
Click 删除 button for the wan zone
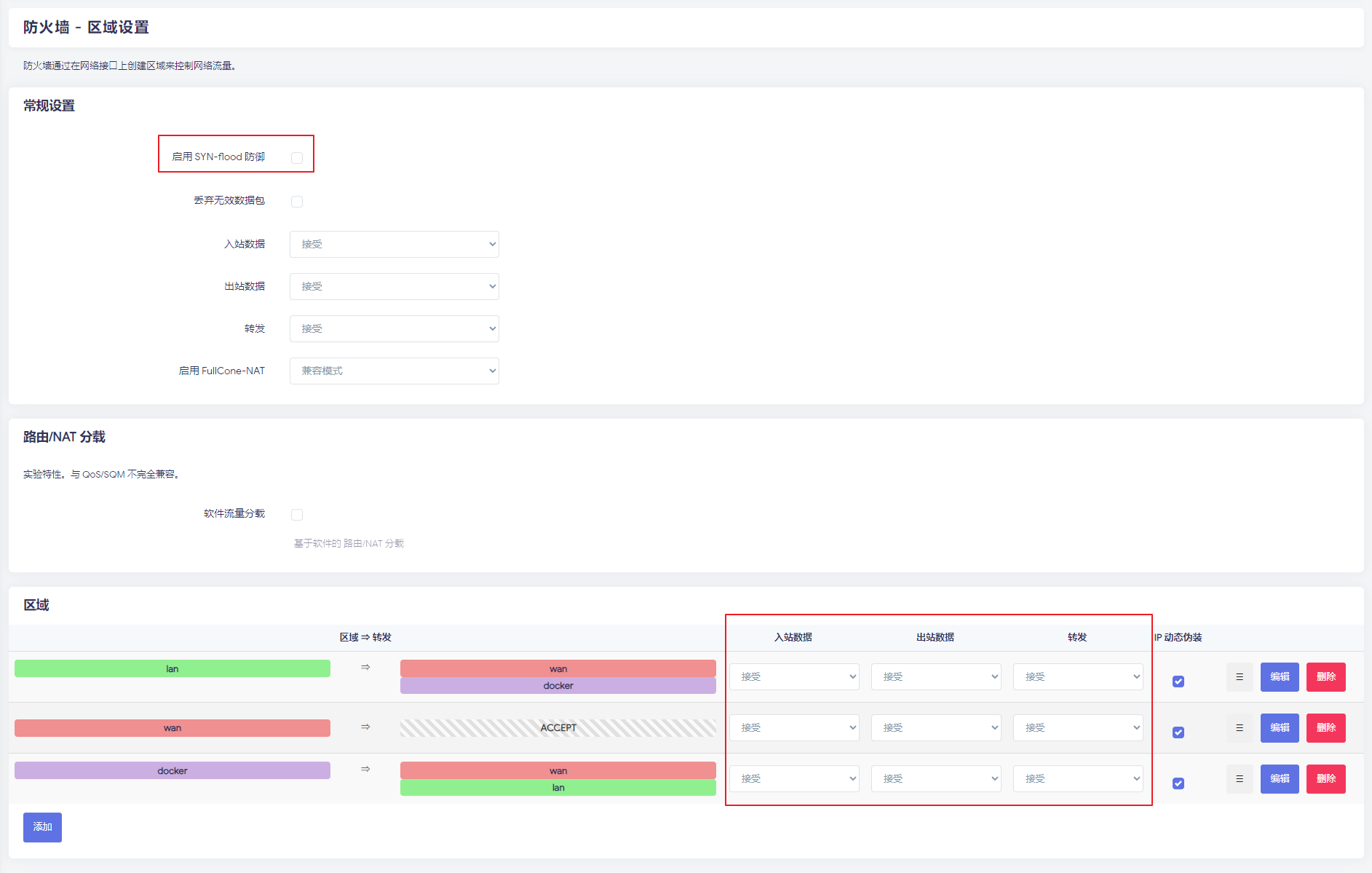[1325, 727]
